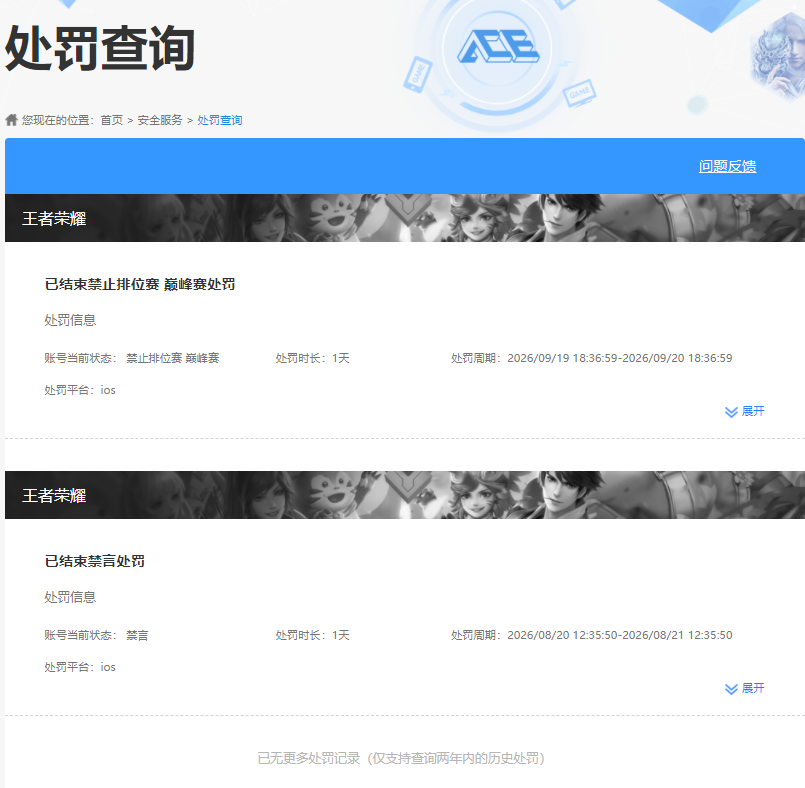This screenshot has height=788, width=805.
Task: Open the 问题反馈 link
Action: (x=727, y=166)
